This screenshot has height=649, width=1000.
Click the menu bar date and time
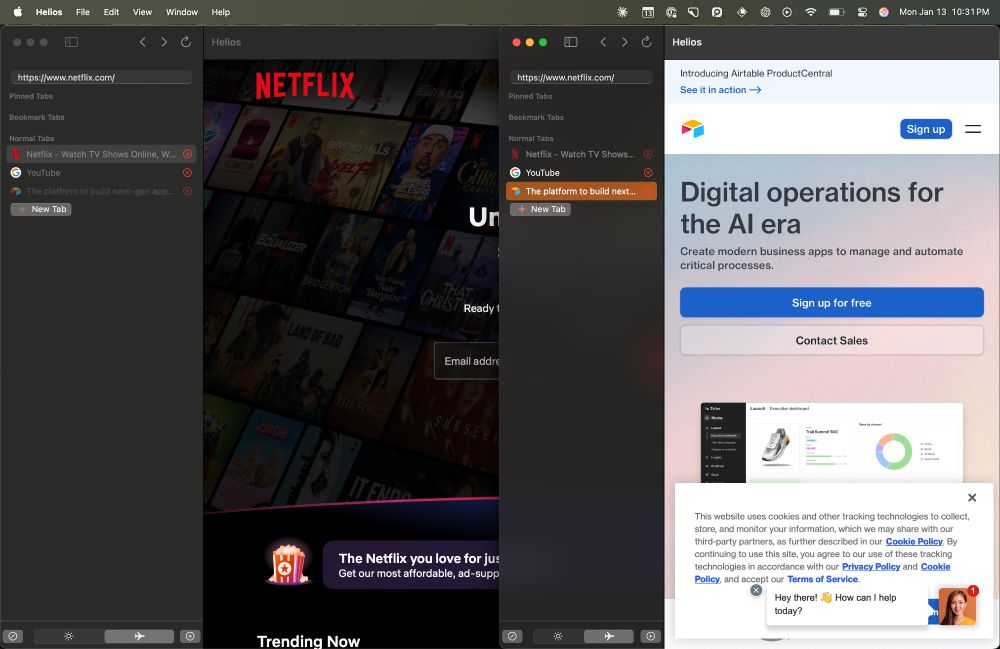(x=944, y=12)
